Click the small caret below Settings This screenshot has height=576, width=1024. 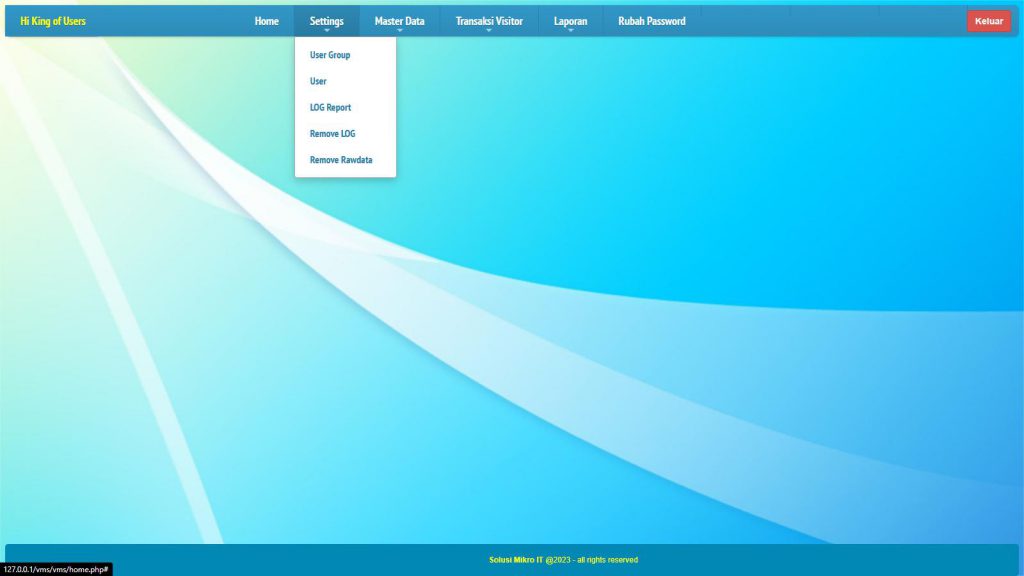coord(327,31)
